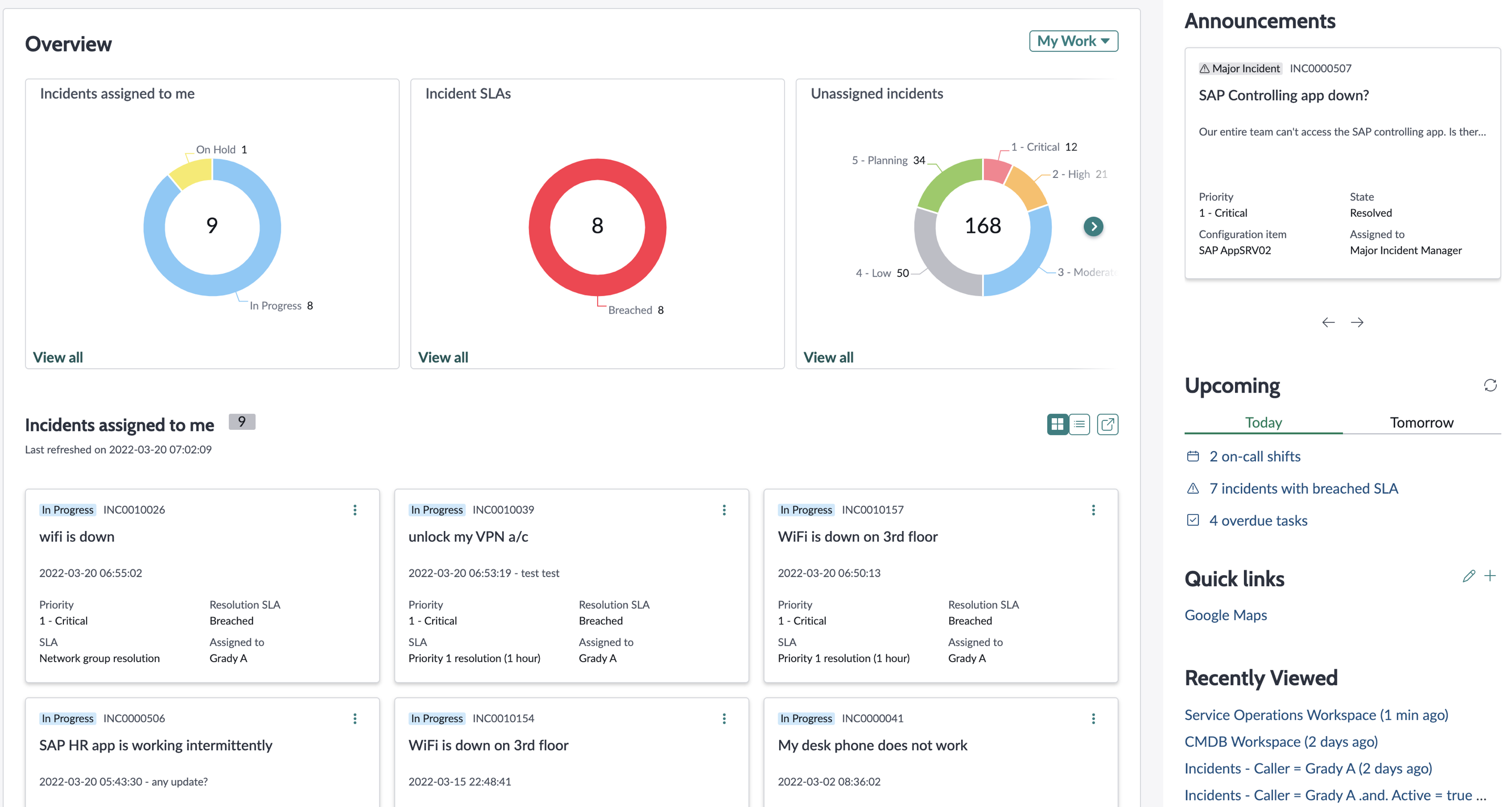The width and height of the screenshot is (1512, 807).
Task: Click the Major Incident badge on announcement
Action: pos(1240,69)
